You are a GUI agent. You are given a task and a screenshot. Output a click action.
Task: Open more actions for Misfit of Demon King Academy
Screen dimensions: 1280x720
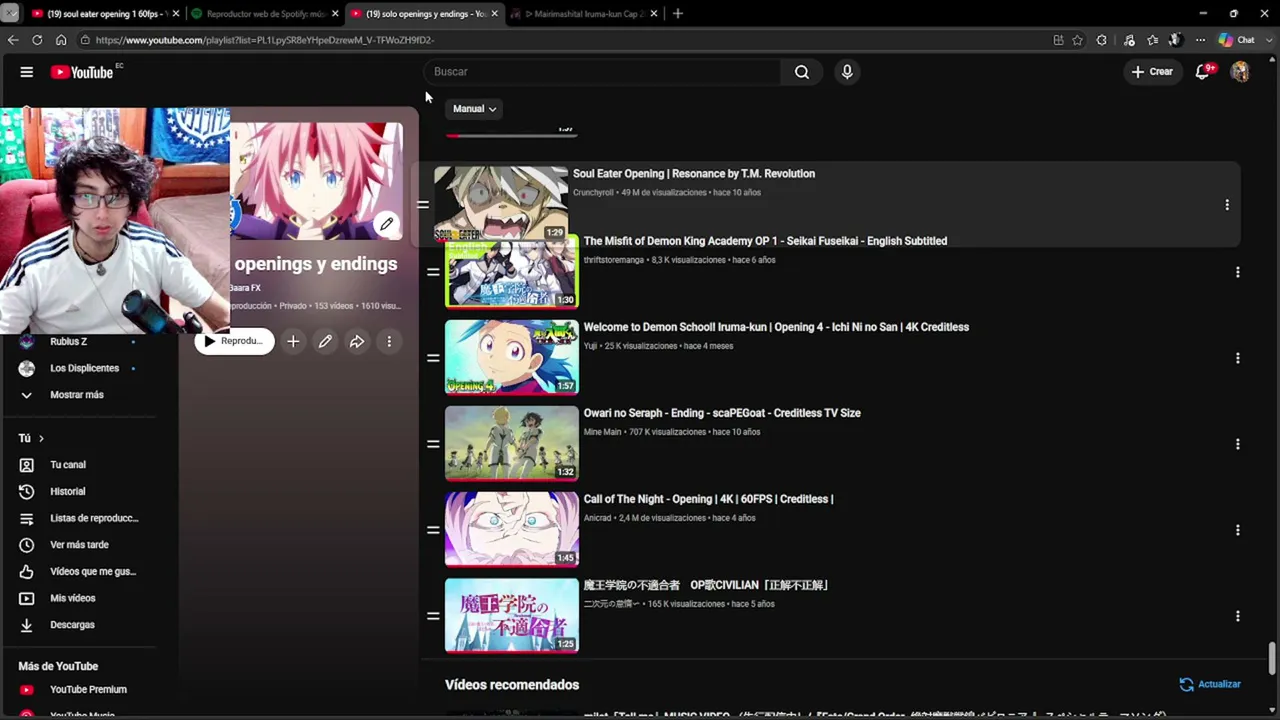(x=1238, y=272)
